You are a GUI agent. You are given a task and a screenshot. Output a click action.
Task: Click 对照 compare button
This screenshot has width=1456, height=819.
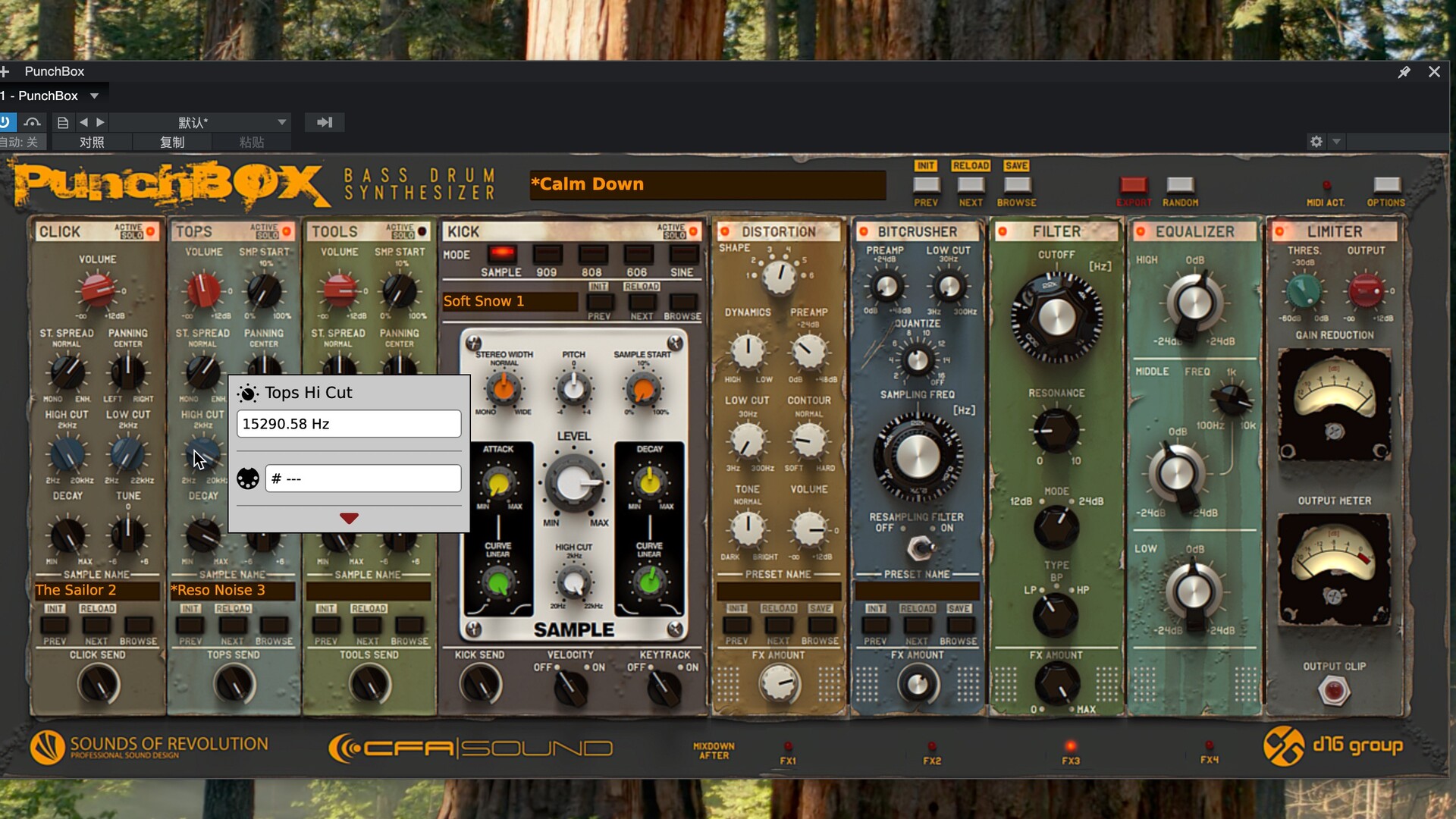pos(92,142)
